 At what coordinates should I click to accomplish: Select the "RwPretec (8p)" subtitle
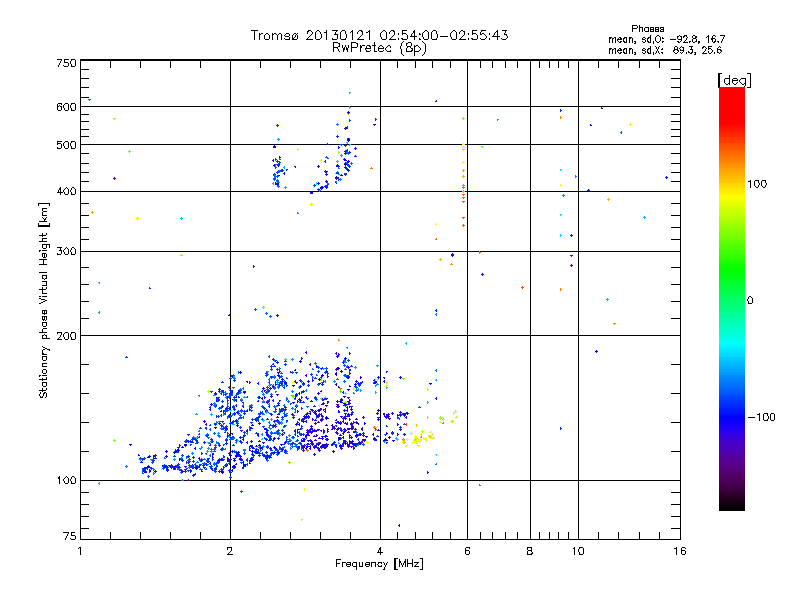[379, 48]
